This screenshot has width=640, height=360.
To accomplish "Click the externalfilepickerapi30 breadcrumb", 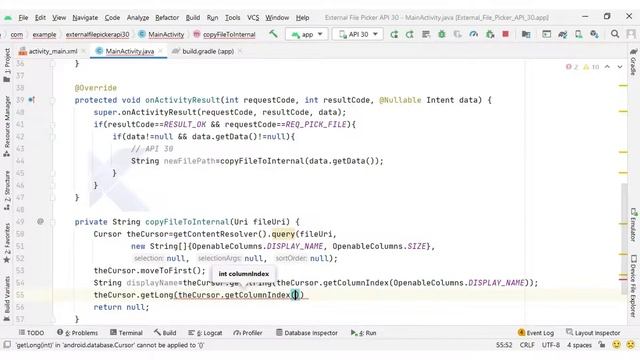I will (97, 35).
